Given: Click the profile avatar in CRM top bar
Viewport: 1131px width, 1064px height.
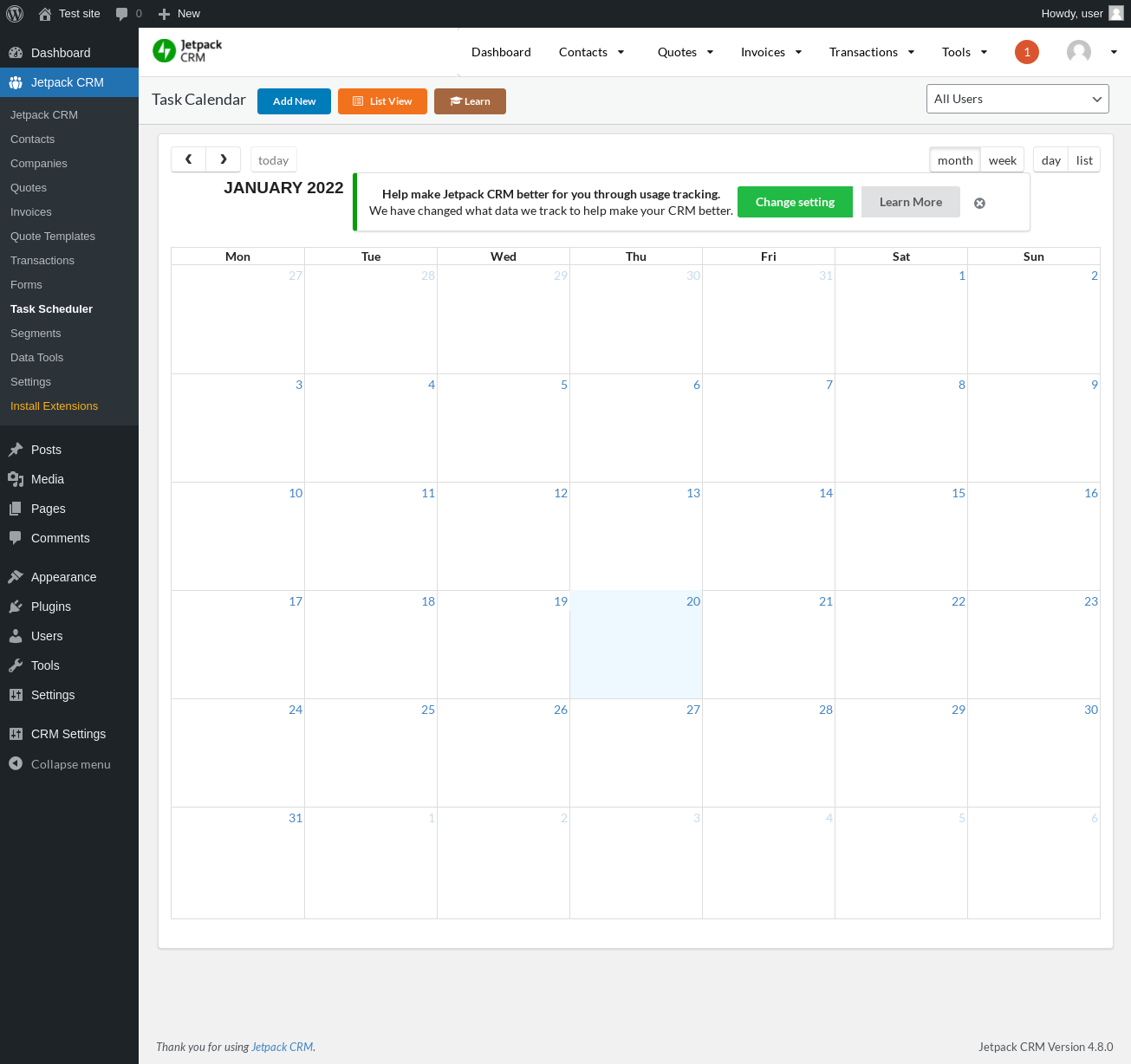Looking at the screenshot, I should pyautogui.click(x=1079, y=52).
